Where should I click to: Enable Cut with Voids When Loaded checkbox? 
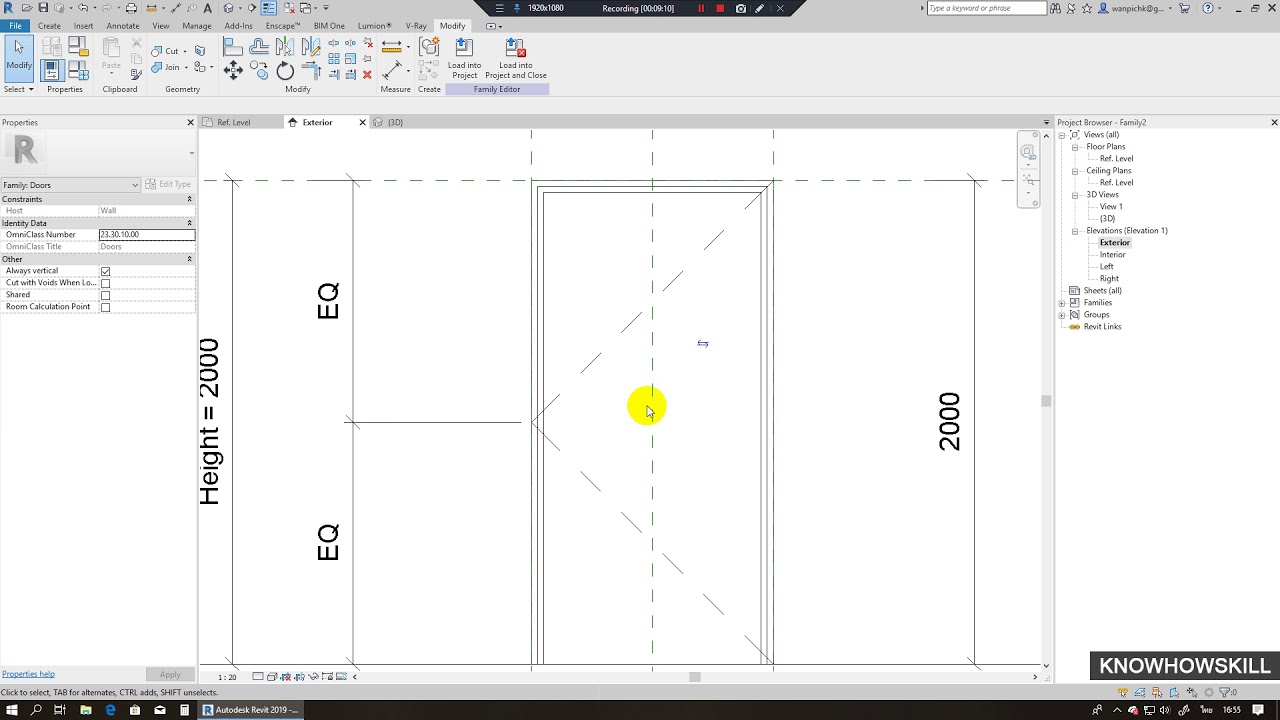click(105, 283)
